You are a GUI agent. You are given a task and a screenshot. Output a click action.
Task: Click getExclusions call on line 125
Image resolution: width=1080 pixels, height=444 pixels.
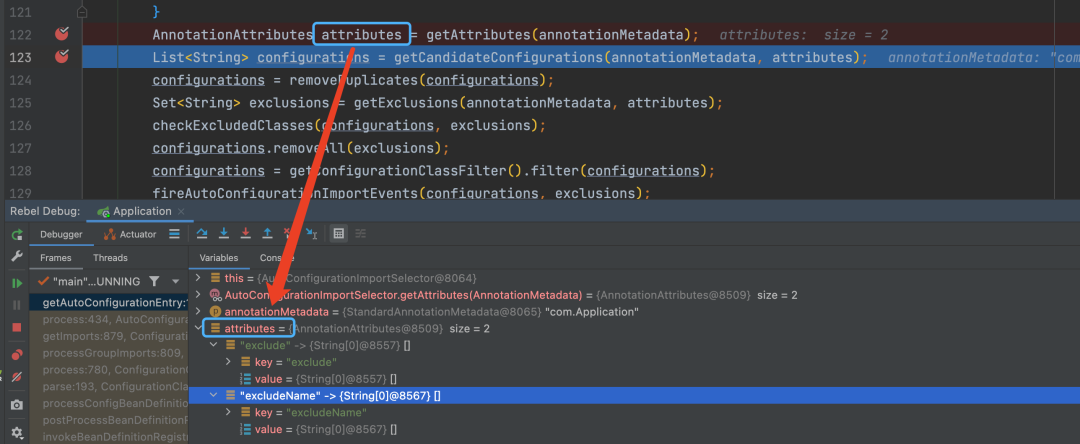coord(405,103)
